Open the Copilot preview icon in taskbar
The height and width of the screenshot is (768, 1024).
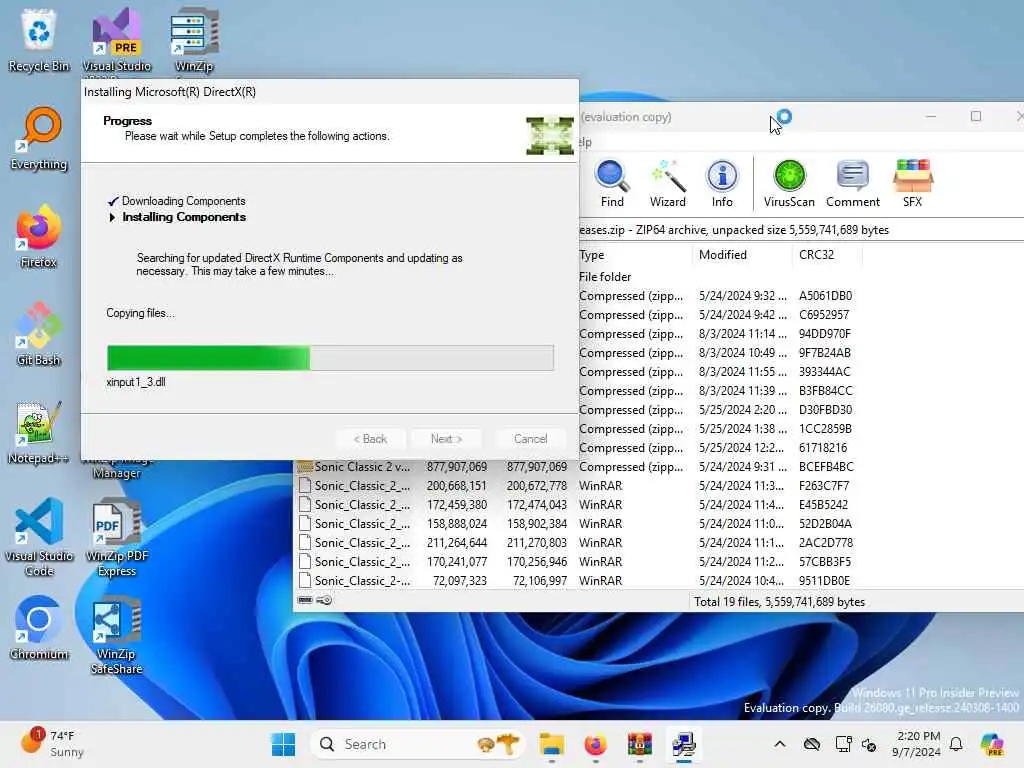pyautogui.click(x=991, y=744)
